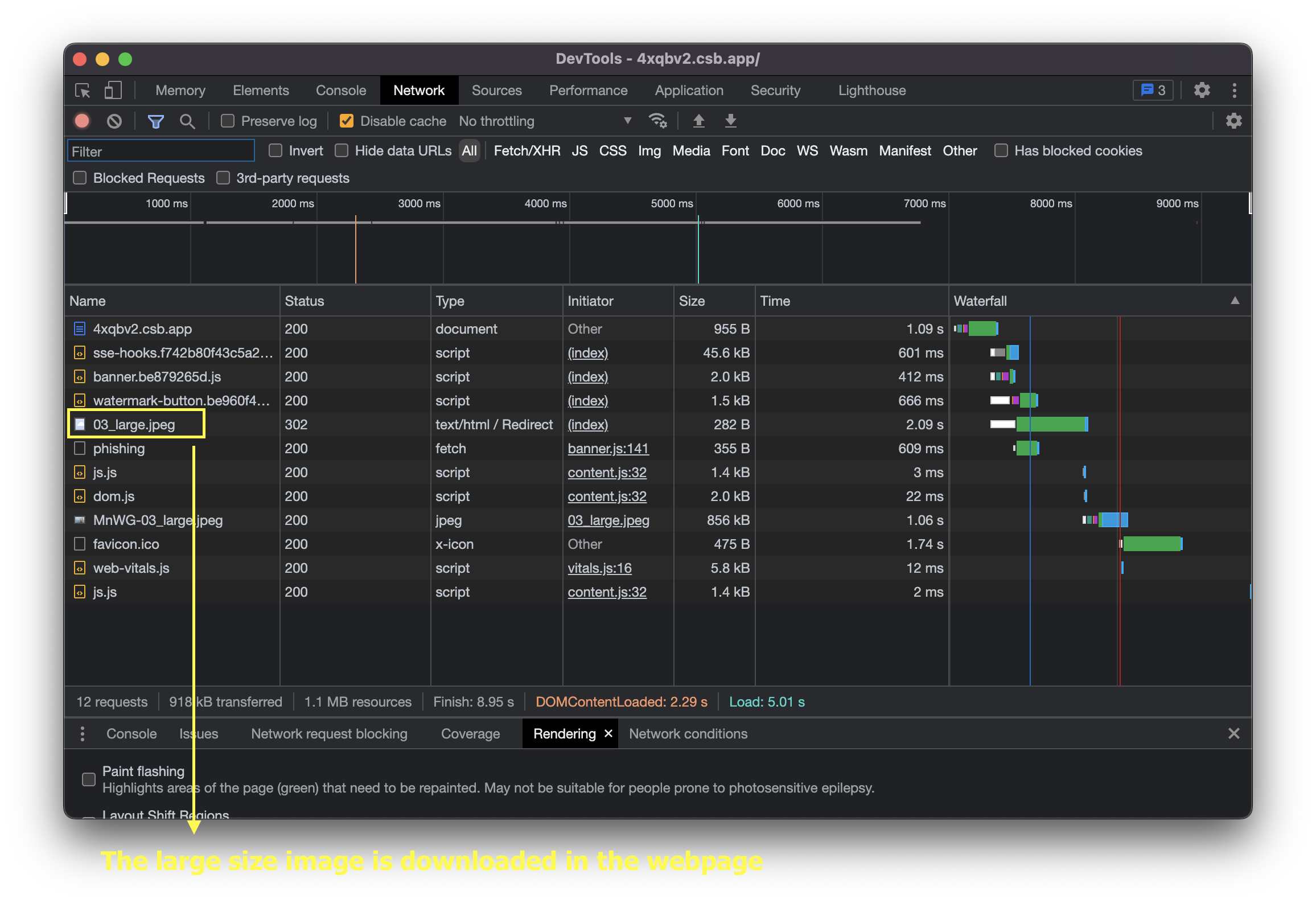The image size is (1316, 903).
Task: Click the filter funnel icon
Action: coord(155,121)
